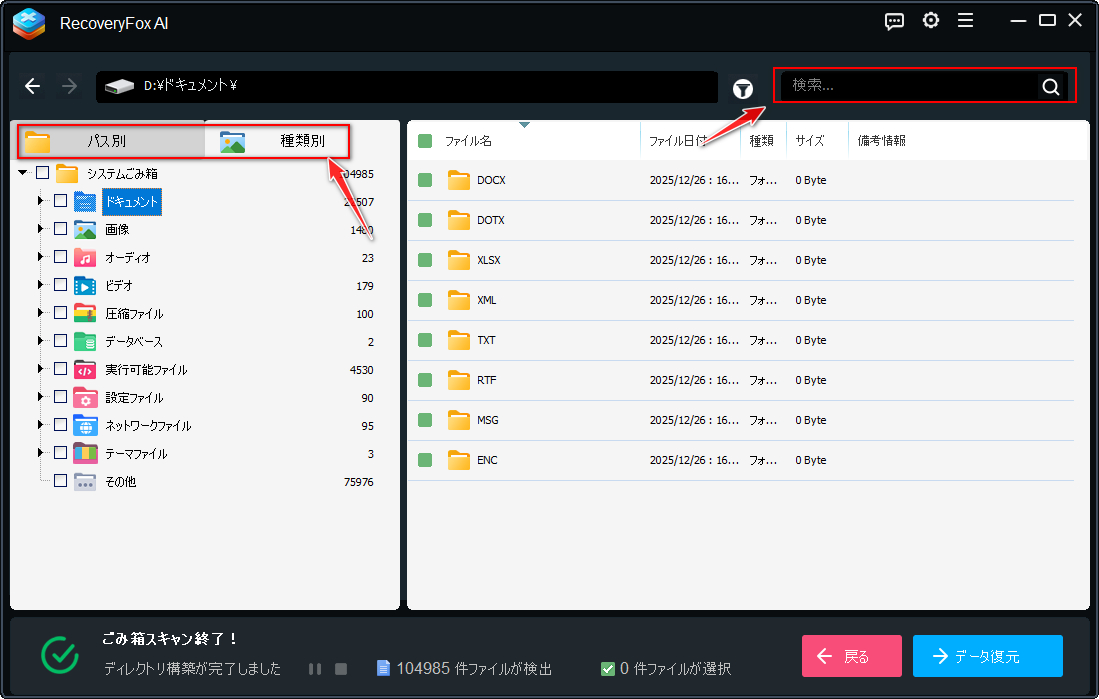Open the feedback chat icon
This screenshot has height=699, width=1099.
point(895,21)
